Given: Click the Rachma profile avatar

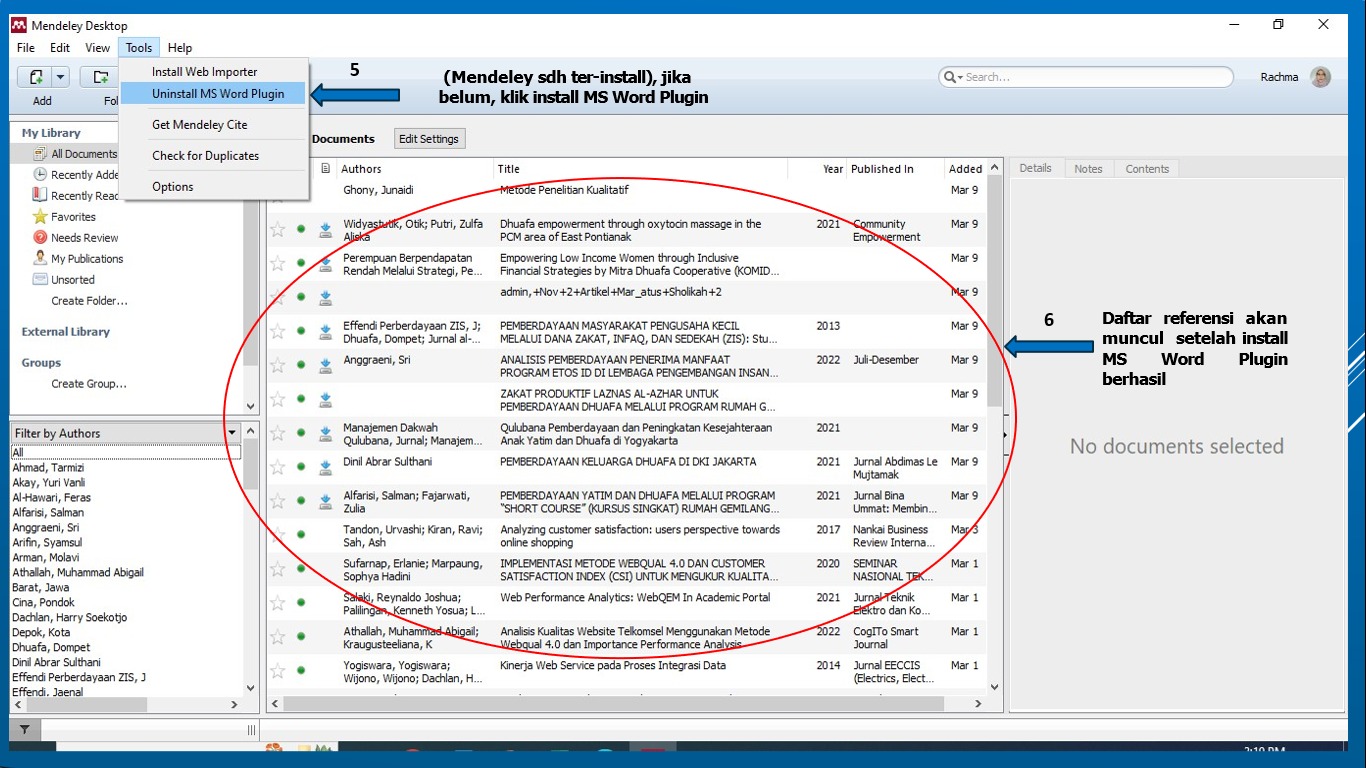Looking at the screenshot, I should pos(1320,76).
